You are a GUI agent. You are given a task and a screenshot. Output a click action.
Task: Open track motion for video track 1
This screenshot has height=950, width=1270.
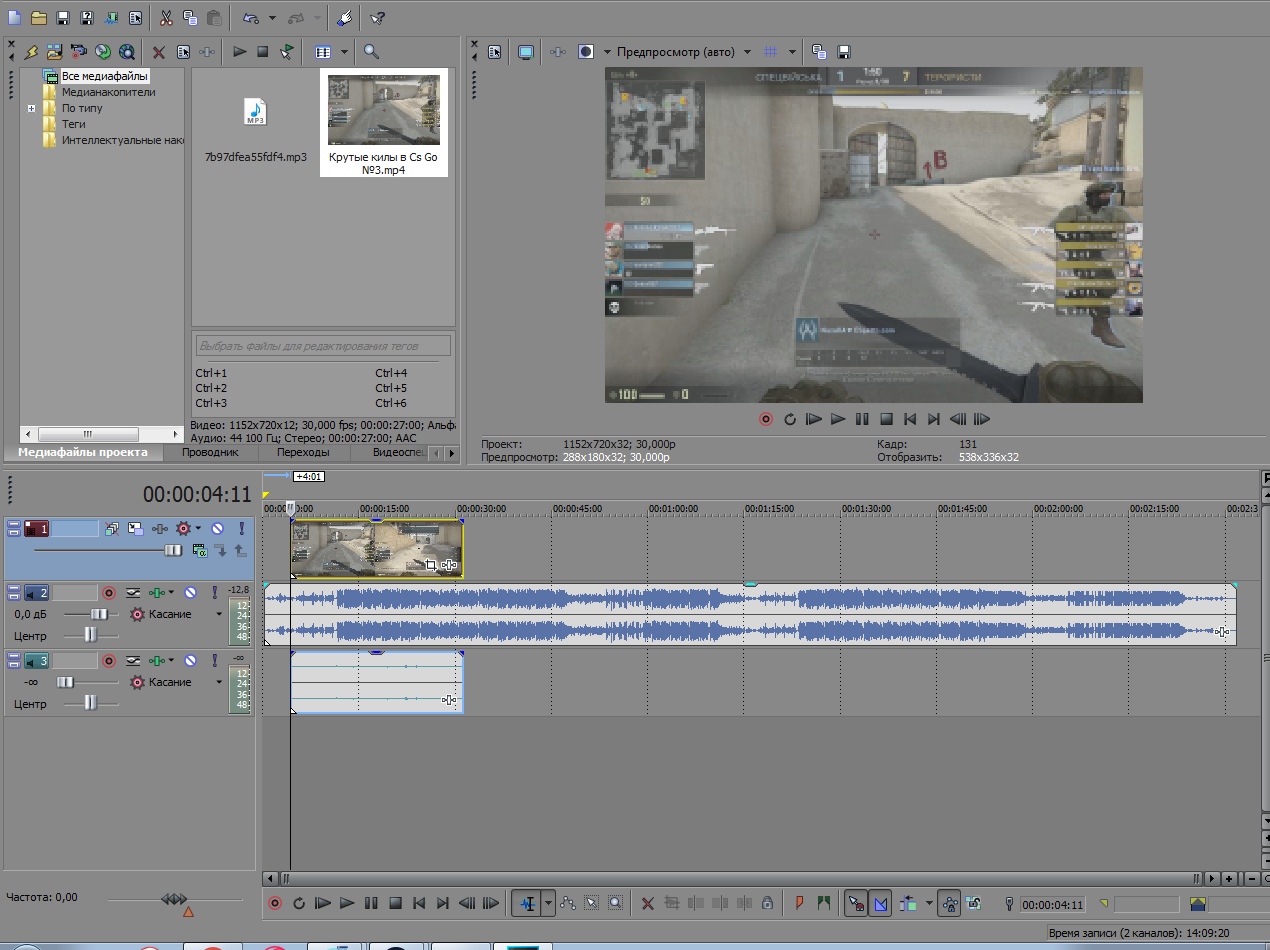click(x=135, y=528)
